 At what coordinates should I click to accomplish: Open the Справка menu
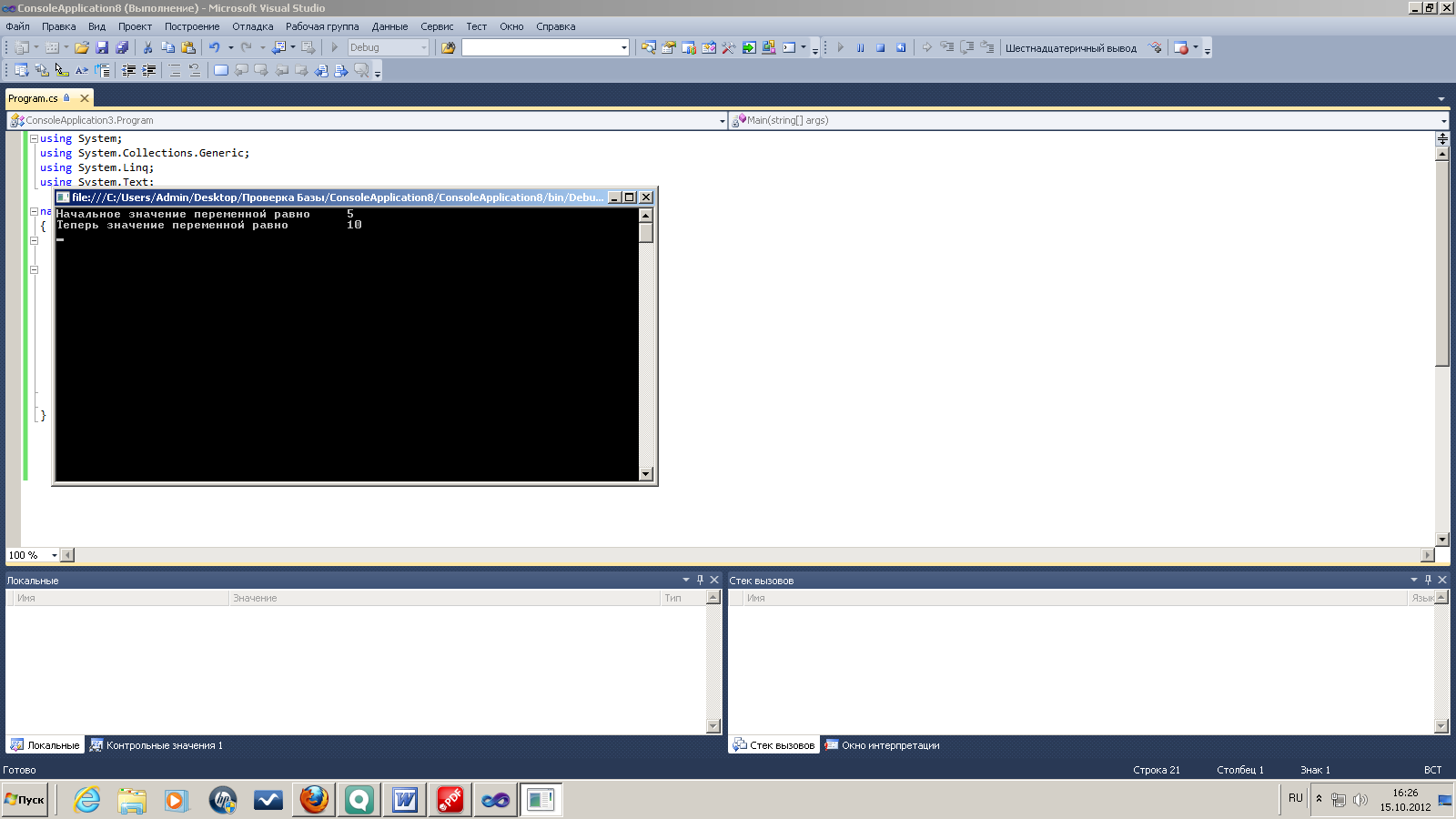(x=555, y=26)
